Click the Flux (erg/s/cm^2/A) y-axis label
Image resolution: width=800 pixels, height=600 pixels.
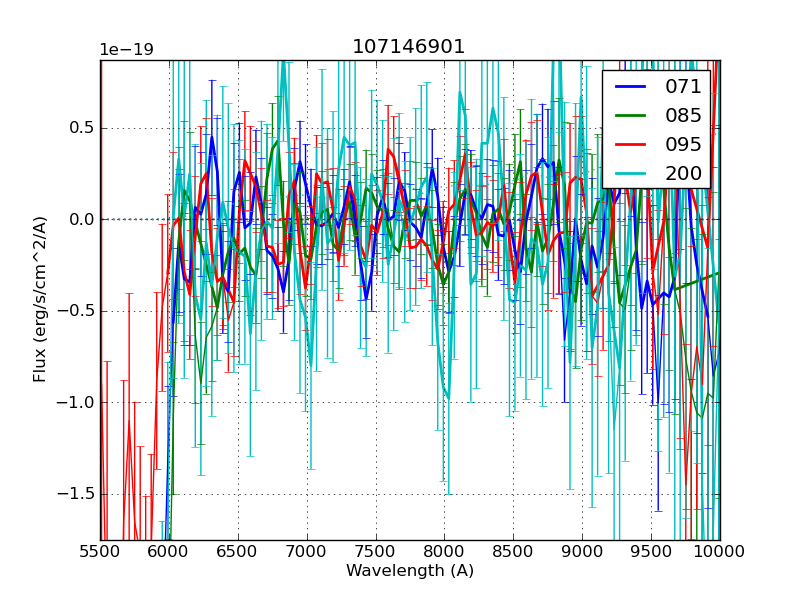pos(40,300)
